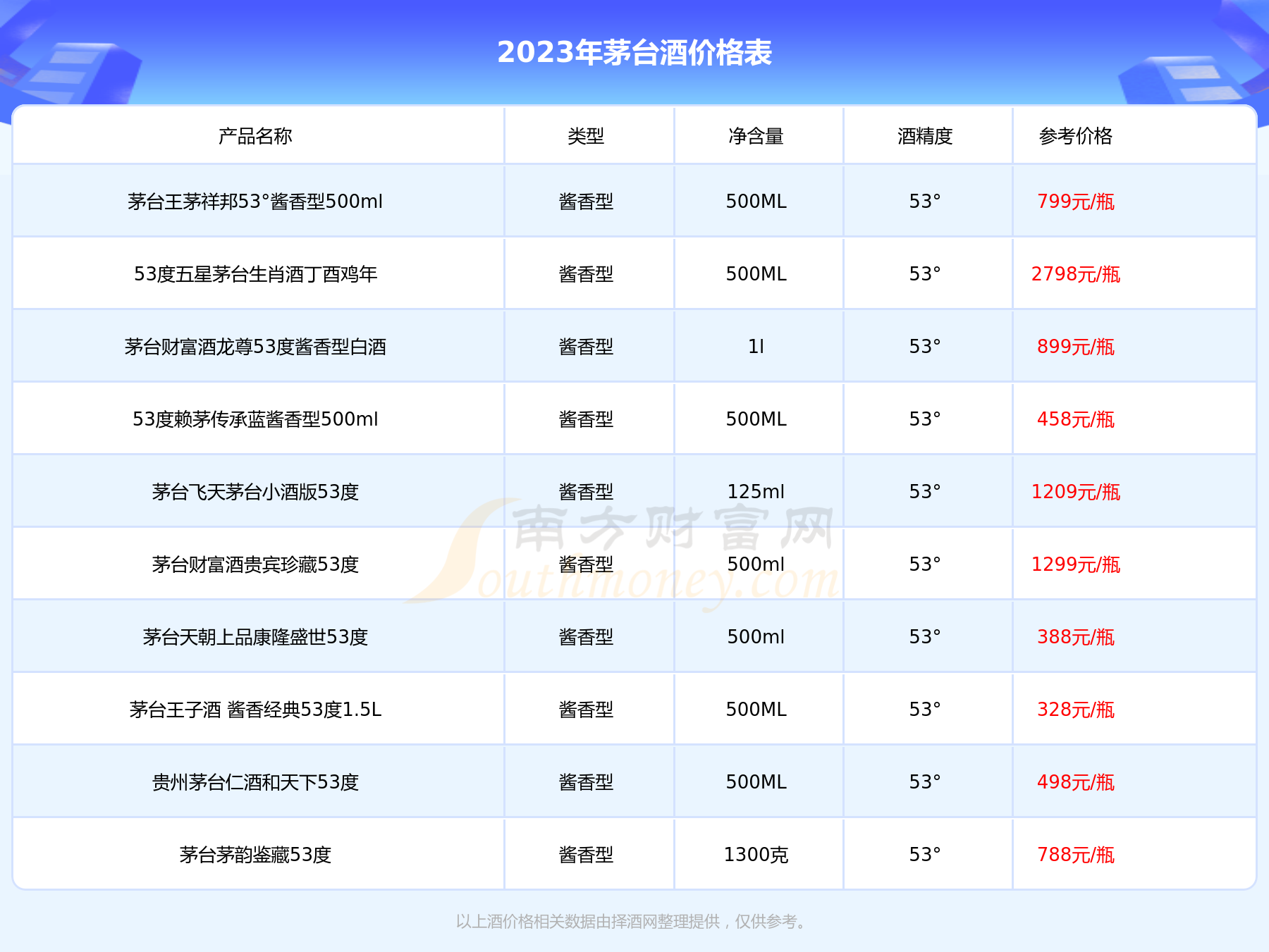Click 53° in the 贵州茅台仁酒和天下 row
The width and height of the screenshot is (1269, 952).
click(925, 782)
